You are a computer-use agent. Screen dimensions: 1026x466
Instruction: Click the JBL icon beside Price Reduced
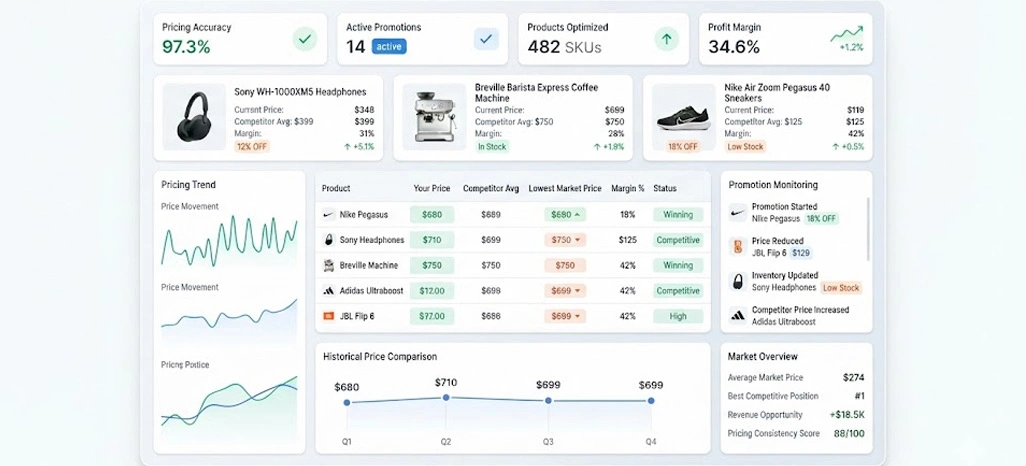pyautogui.click(x=738, y=247)
